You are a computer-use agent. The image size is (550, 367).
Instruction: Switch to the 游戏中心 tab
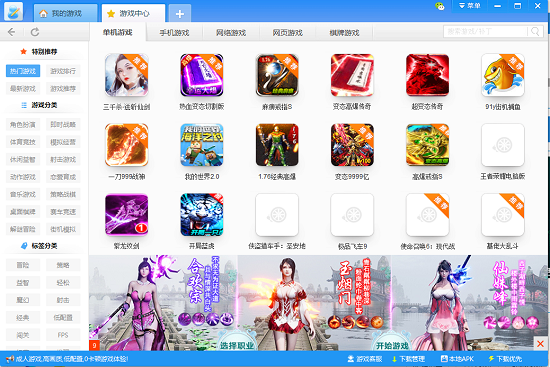pos(133,13)
